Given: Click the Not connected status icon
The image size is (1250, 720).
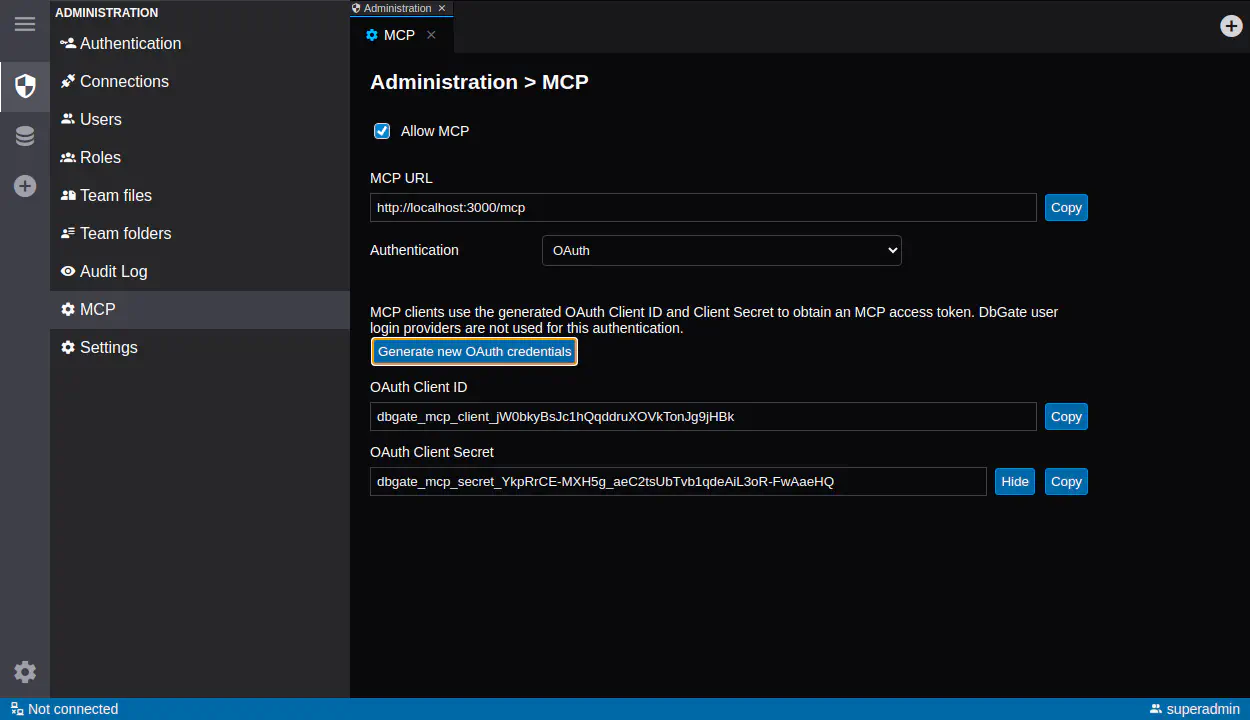Looking at the screenshot, I should [x=17, y=709].
